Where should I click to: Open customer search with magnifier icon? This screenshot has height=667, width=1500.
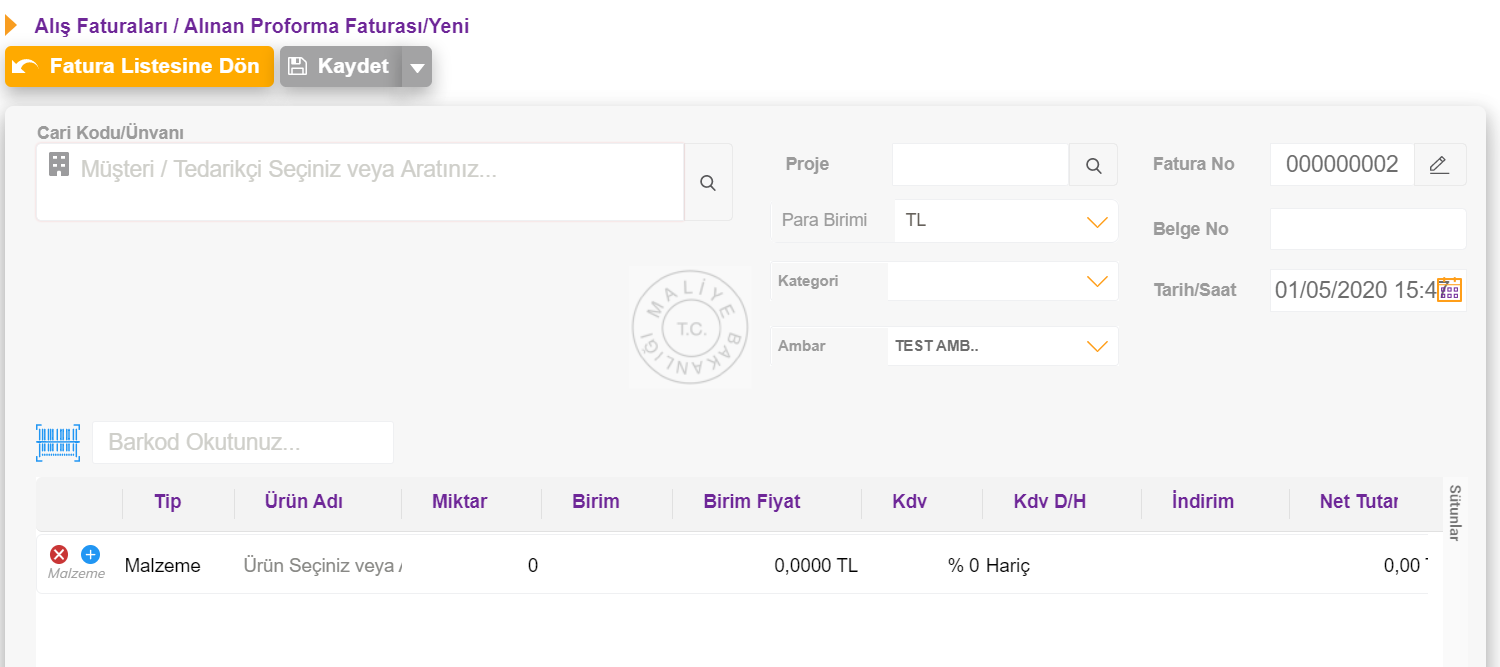pos(708,183)
